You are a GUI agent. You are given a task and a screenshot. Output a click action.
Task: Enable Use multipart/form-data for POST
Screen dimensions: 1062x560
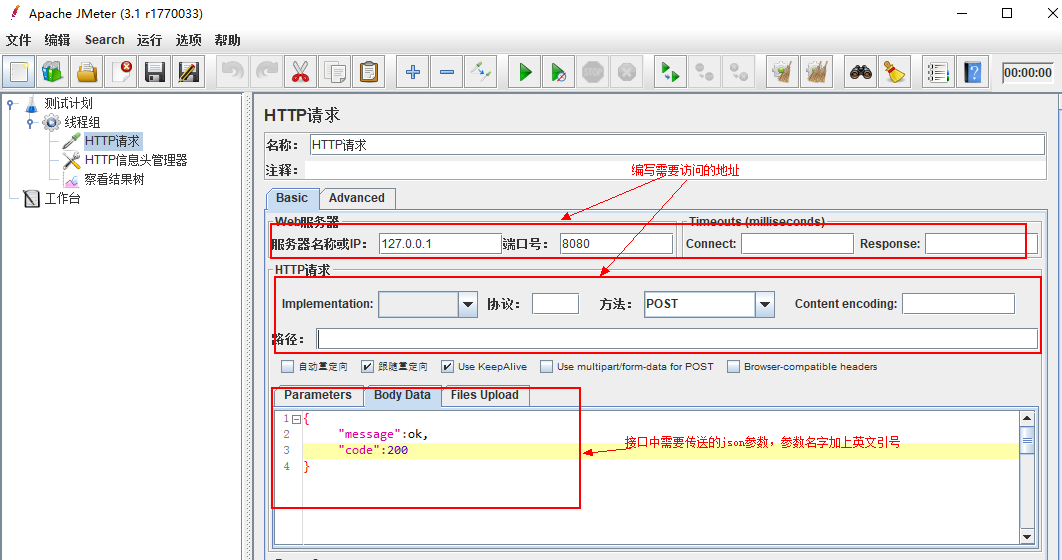[x=547, y=367]
